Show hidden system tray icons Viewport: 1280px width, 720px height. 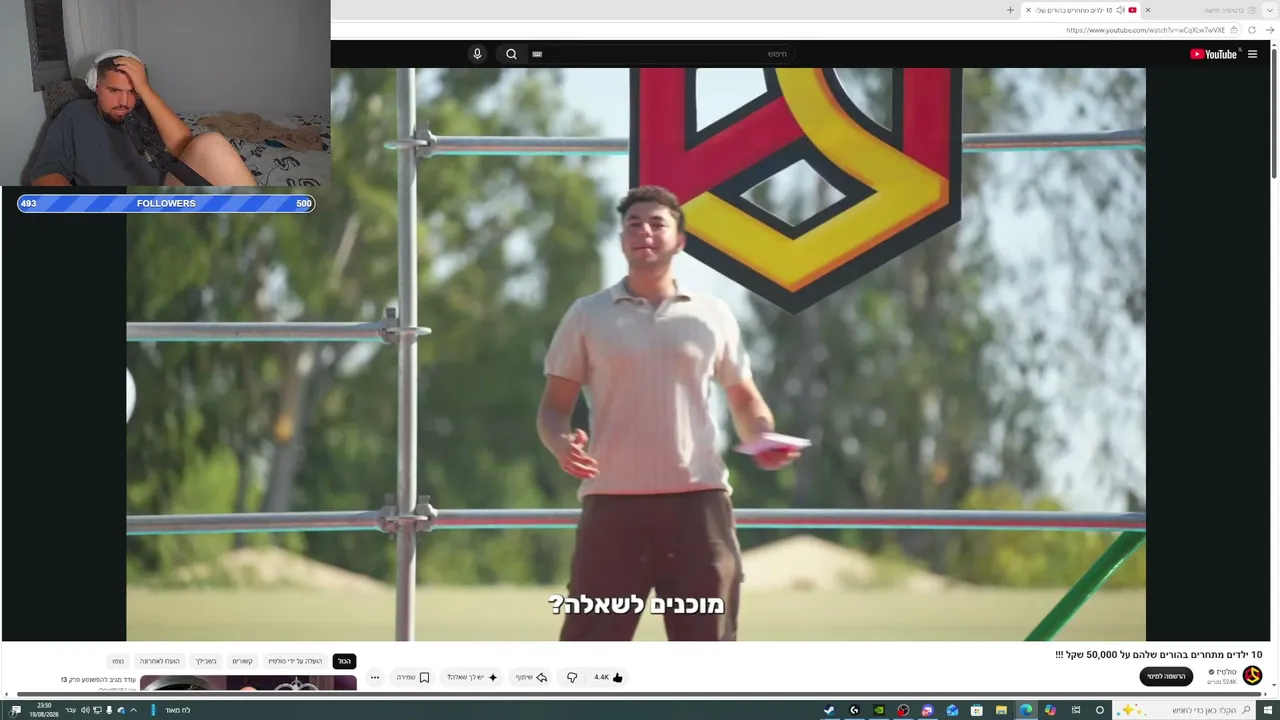(x=133, y=710)
